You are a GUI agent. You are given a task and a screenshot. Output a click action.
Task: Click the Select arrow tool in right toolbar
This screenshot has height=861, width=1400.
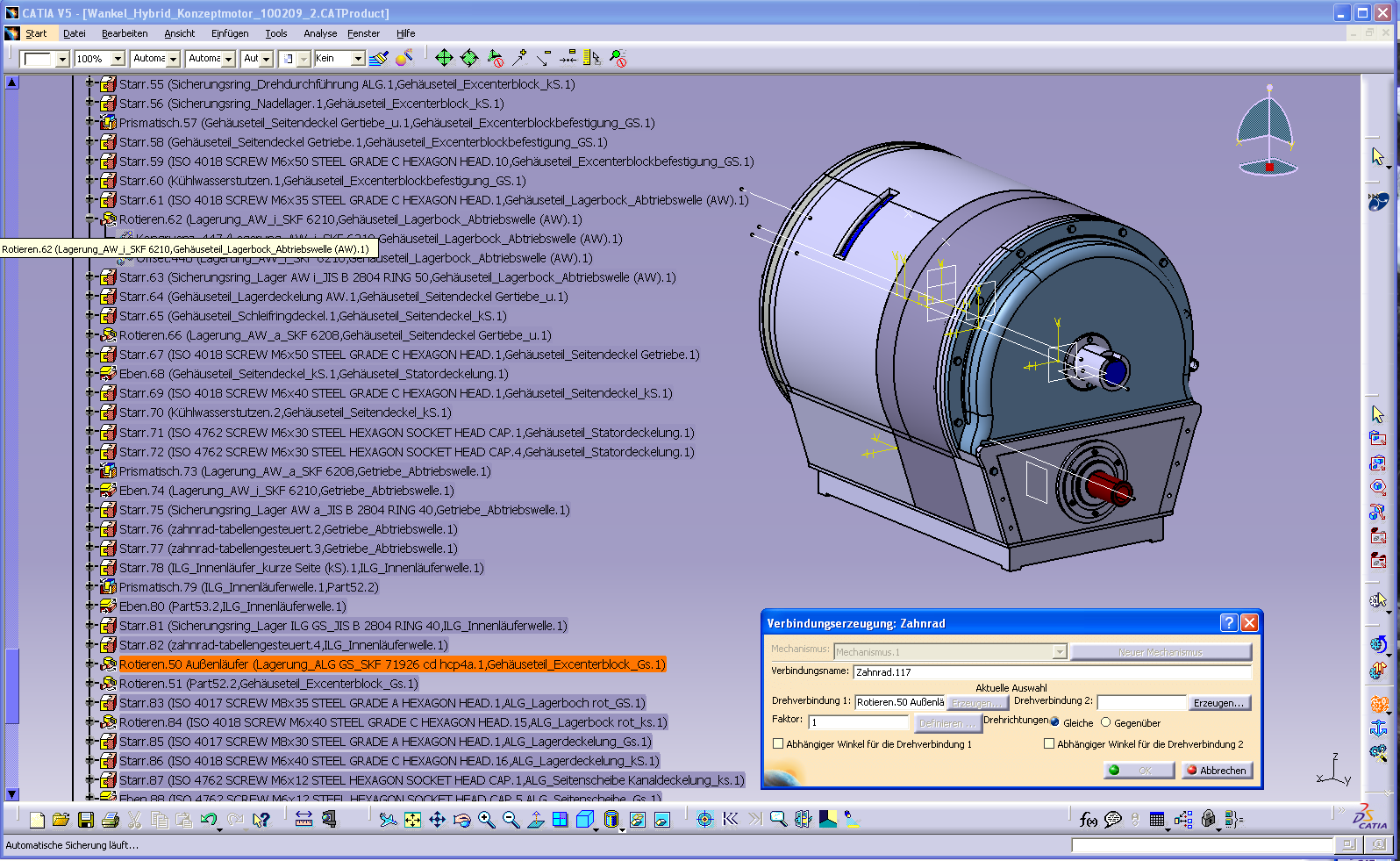pyautogui.click(x=1378, y=156)
